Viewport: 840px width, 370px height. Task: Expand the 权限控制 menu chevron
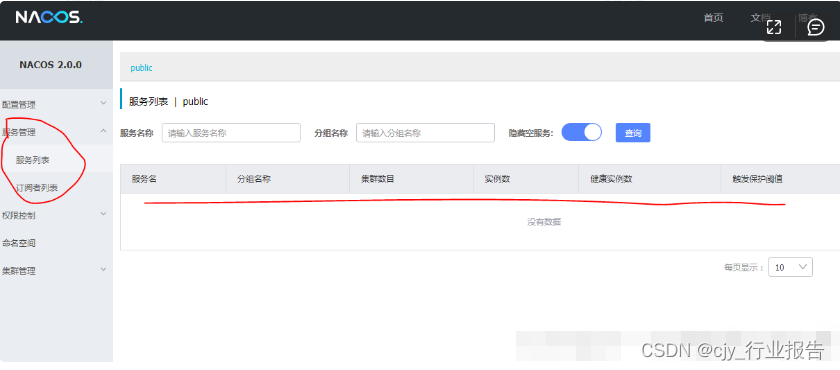103,214
